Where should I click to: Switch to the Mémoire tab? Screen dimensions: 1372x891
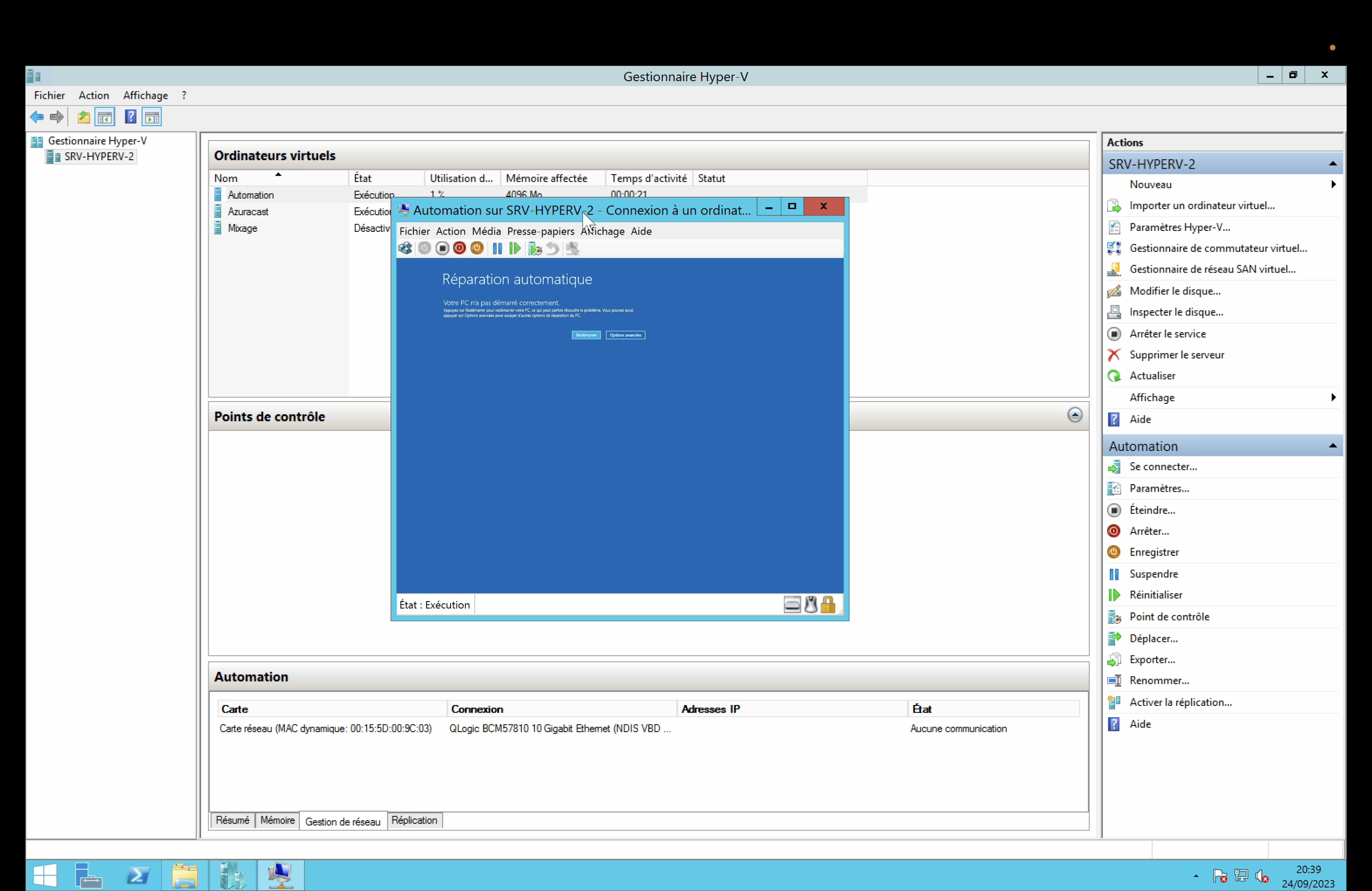(x=277, y=820)
